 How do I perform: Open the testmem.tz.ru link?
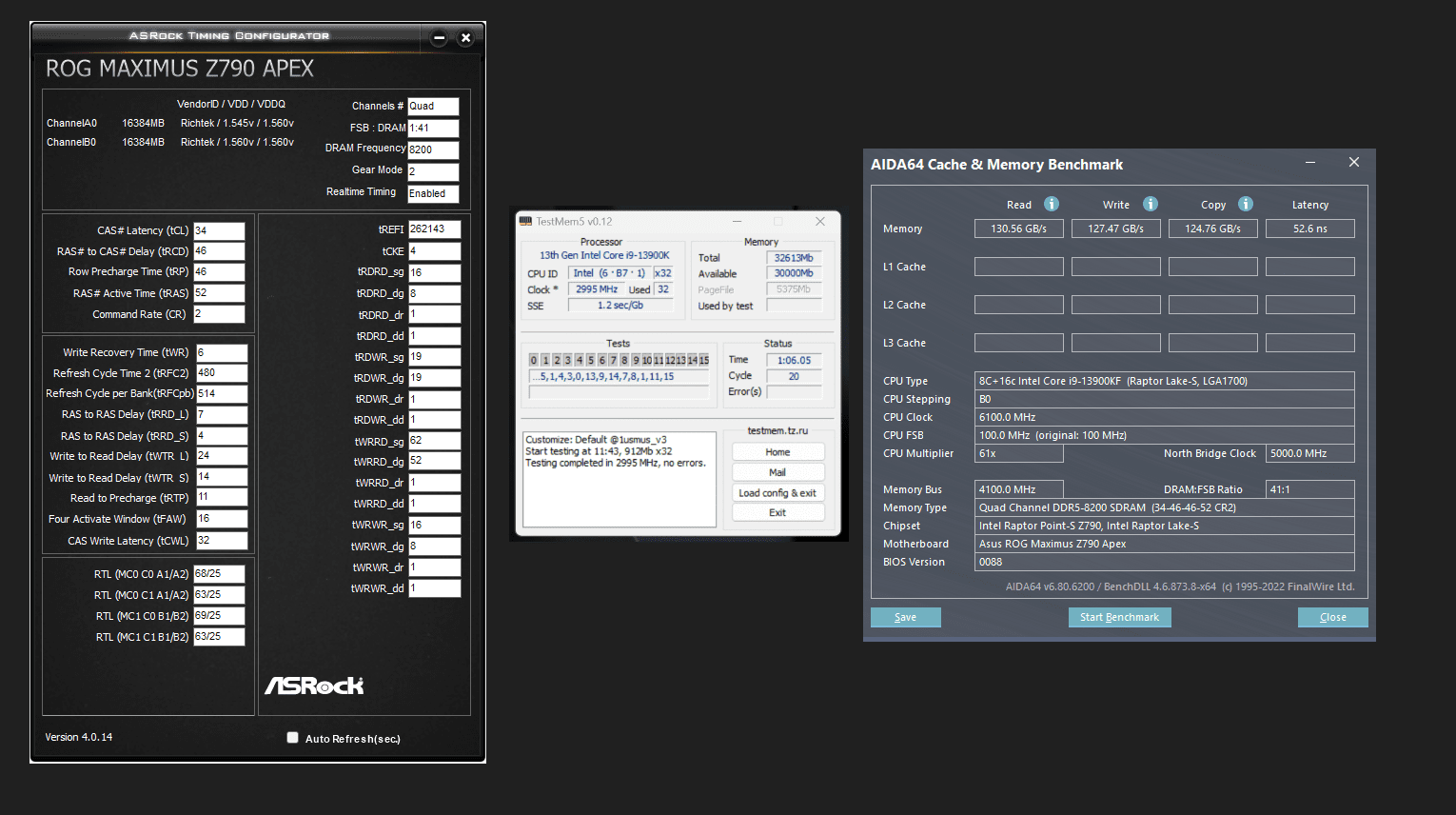click(777, 430)
